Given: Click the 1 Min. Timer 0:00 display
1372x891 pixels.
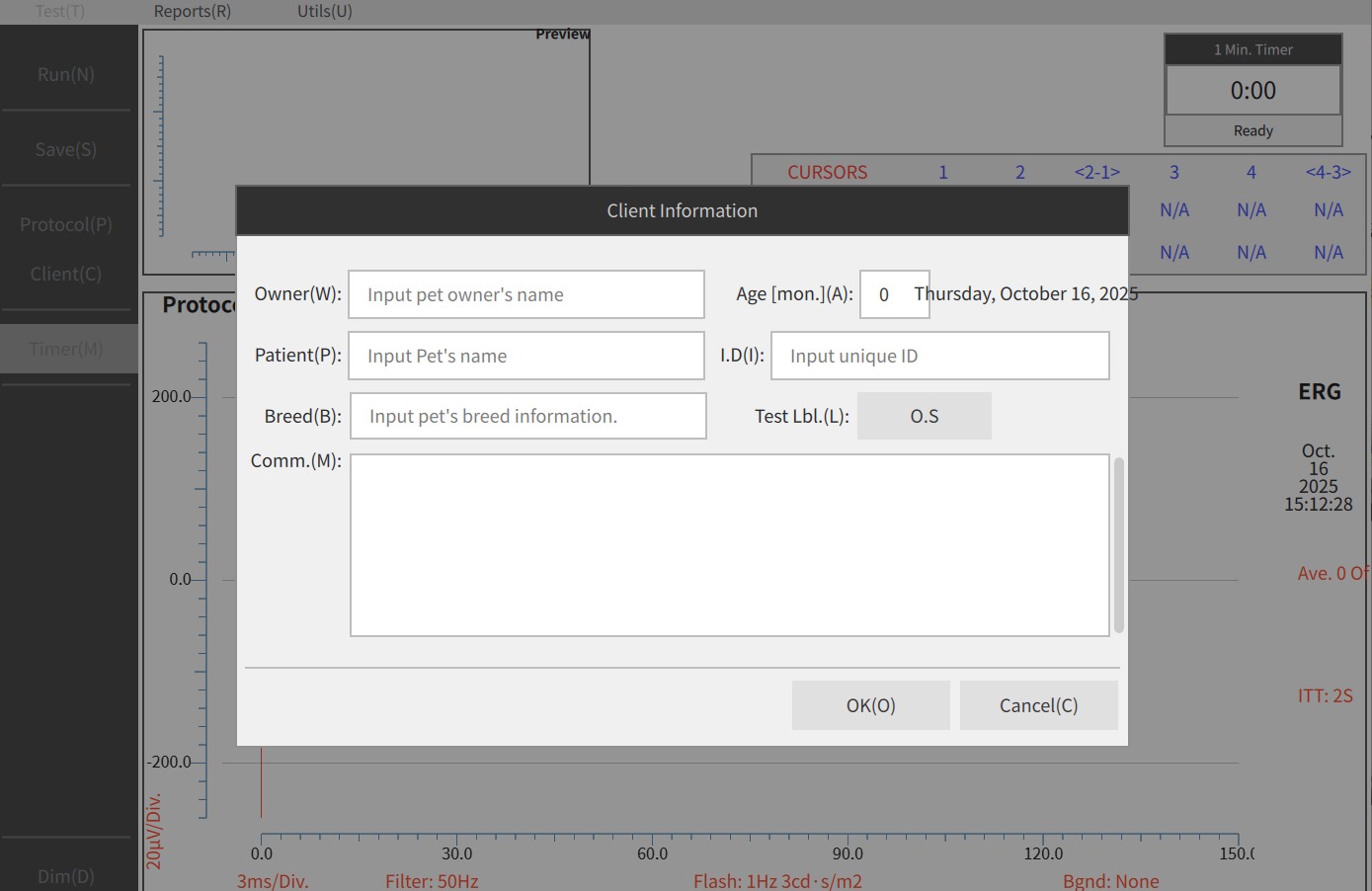Looking at the screenshot, I should 1252,91.
